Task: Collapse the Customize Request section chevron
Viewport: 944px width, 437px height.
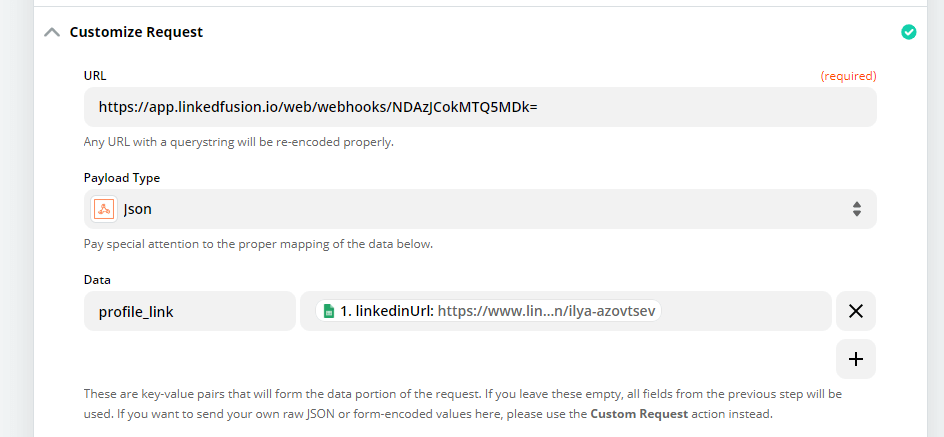Action: pos(52,33)
